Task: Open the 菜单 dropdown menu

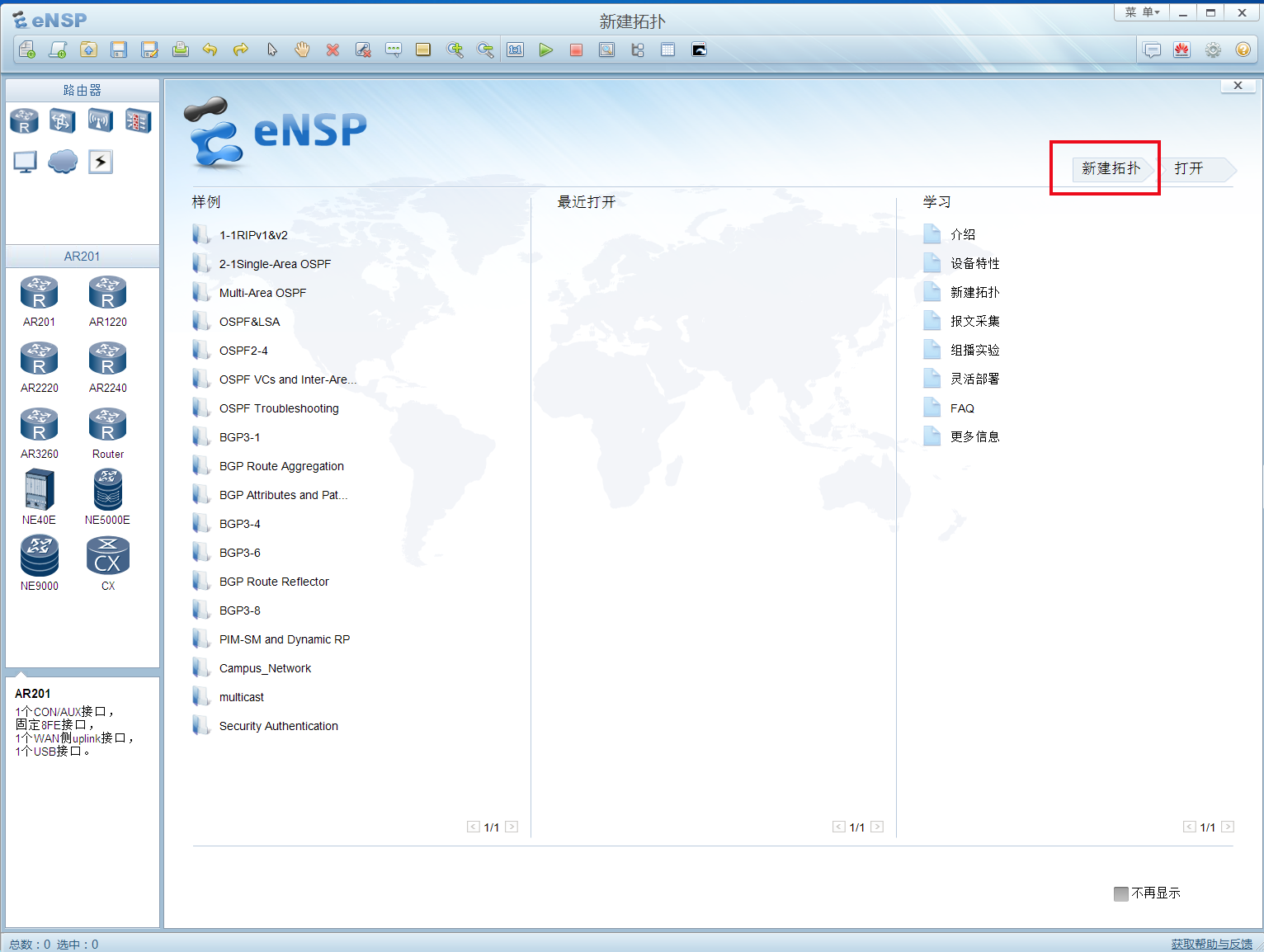Action: (1142, 12)
